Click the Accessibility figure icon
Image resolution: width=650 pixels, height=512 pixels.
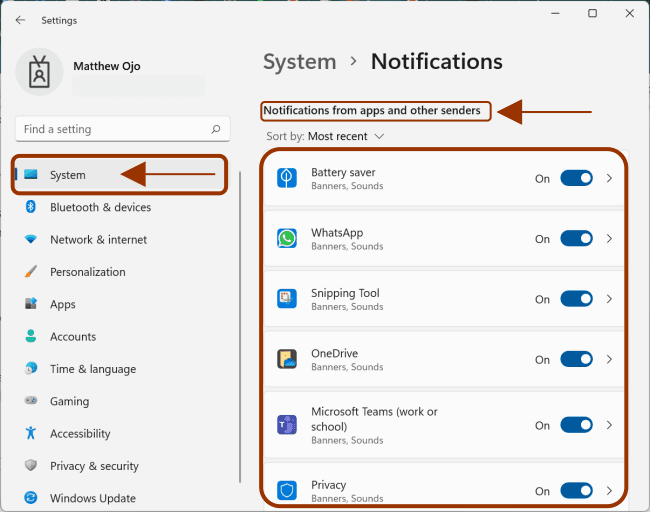pos(31,433)
